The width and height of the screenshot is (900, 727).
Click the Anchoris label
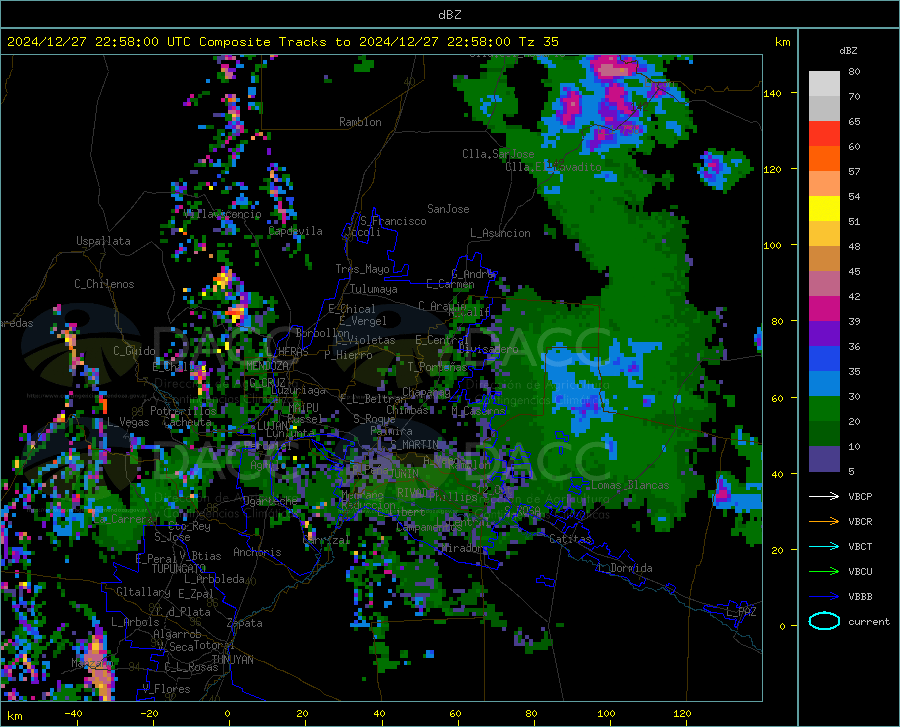[x=257, y=552]
